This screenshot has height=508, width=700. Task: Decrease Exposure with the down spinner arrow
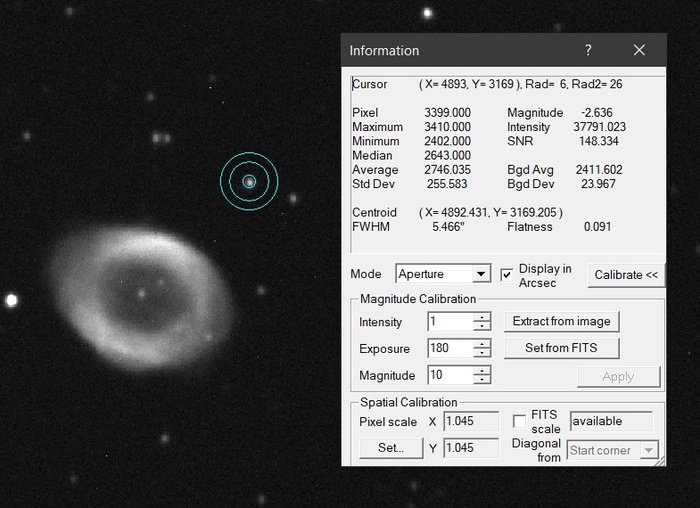coord(482,353)
